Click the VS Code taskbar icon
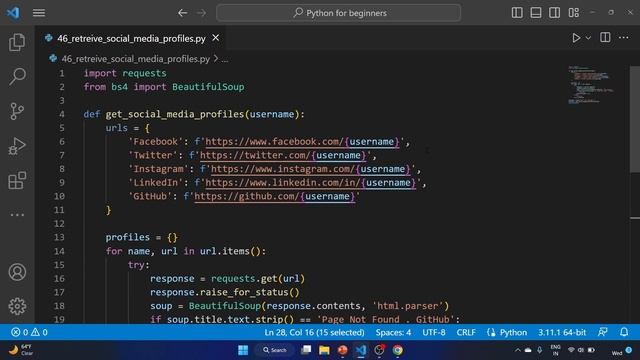The width and height of the screenshot is (640, 360). [x=361, y=350]
